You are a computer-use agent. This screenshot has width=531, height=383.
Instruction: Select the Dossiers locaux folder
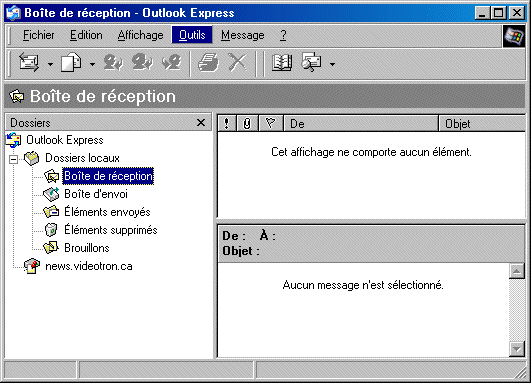coord(82,158)
